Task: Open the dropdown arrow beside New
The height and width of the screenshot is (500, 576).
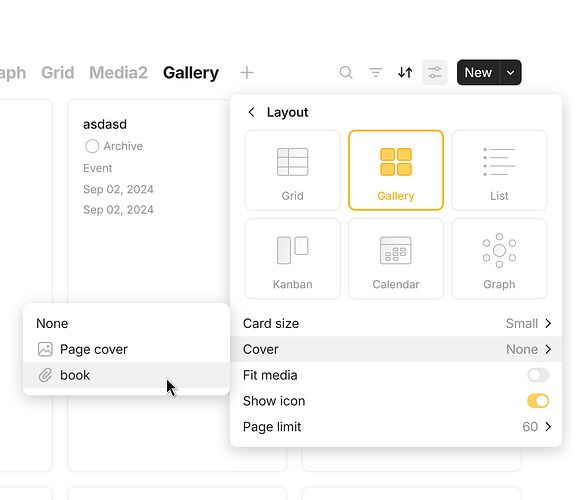Action: pos(510,73)
